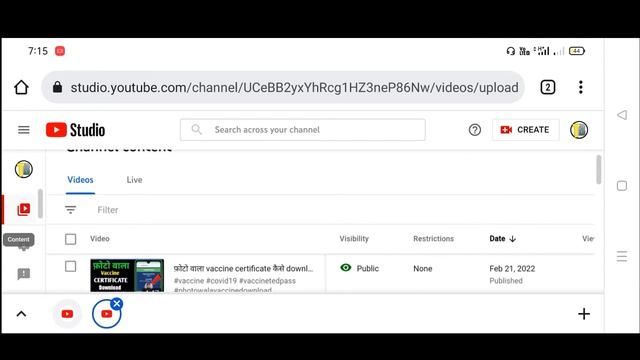Tap the browser home icon
Image resolution: width=640 pixels, height=360 pixels.
[21, 87]
